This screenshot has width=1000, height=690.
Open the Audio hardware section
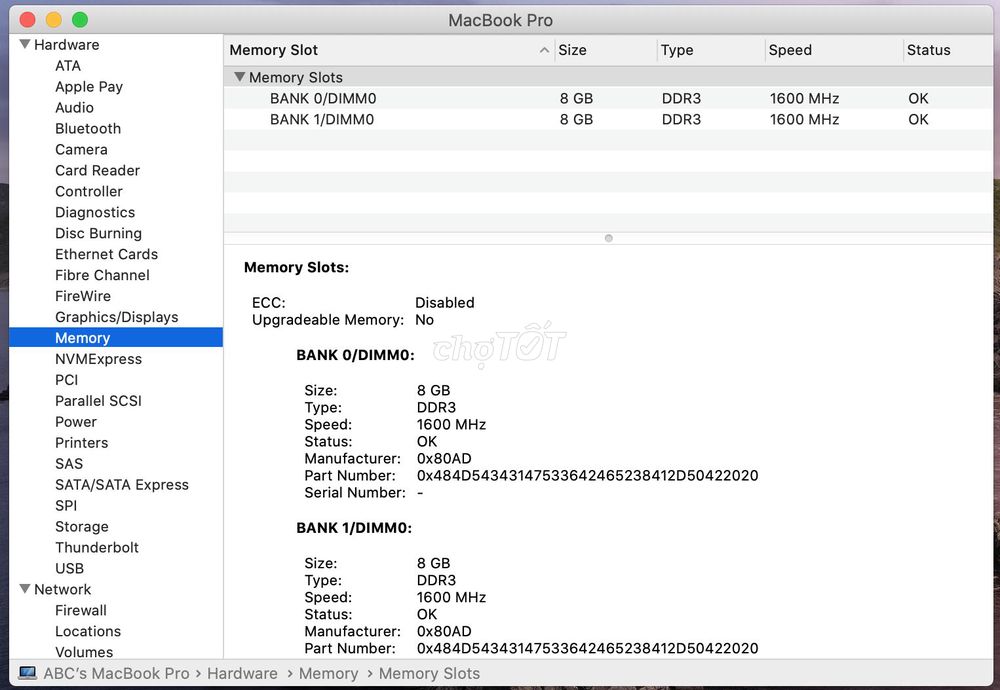pyautogui.click(x=74, y=108)
